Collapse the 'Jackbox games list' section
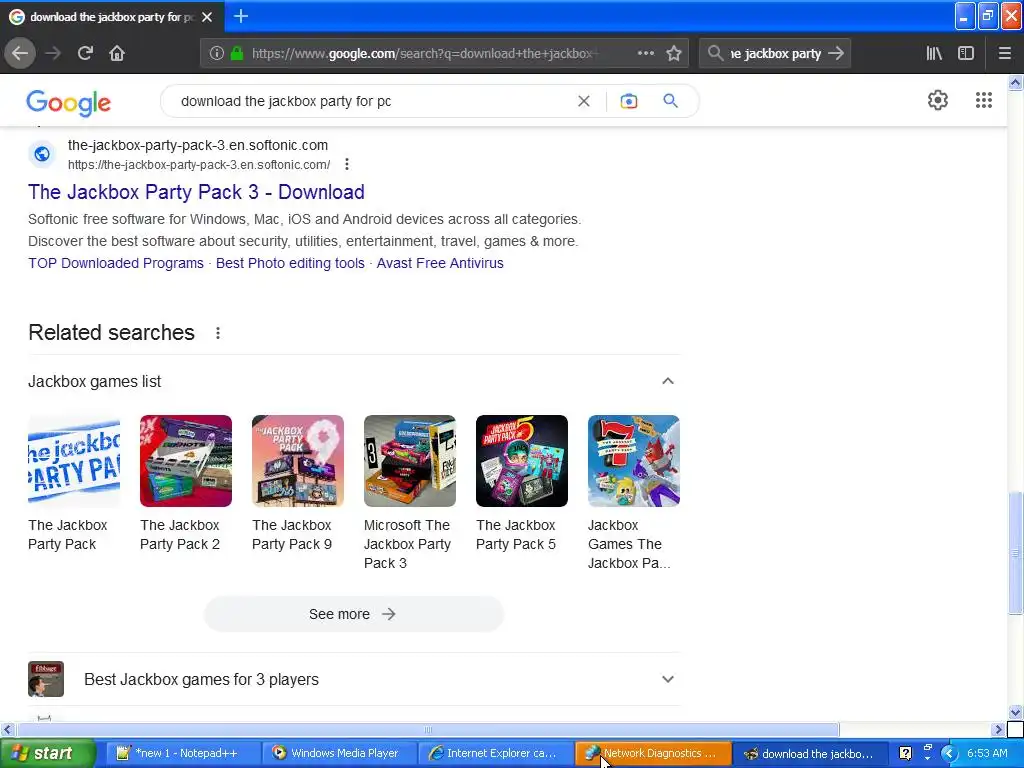 coord(667,381)
